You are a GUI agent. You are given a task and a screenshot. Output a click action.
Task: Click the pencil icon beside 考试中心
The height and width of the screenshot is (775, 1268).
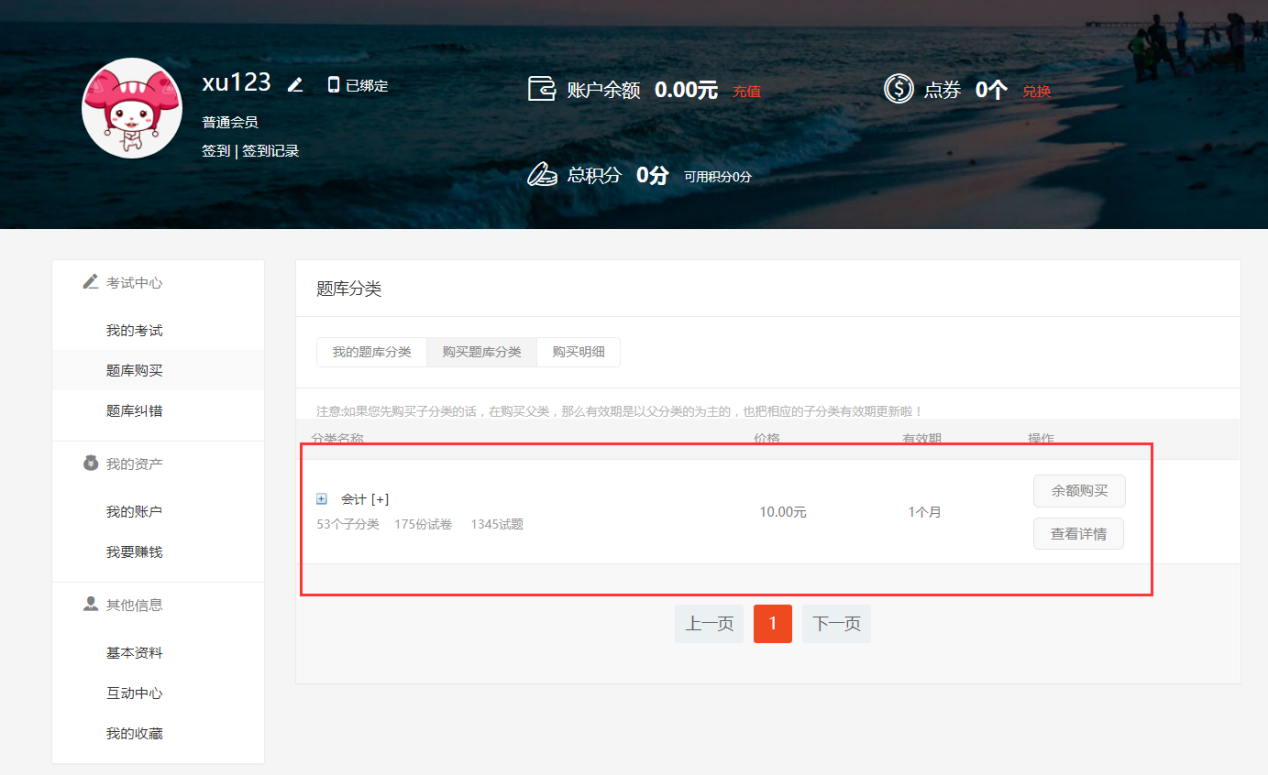(x=89, y=281)
